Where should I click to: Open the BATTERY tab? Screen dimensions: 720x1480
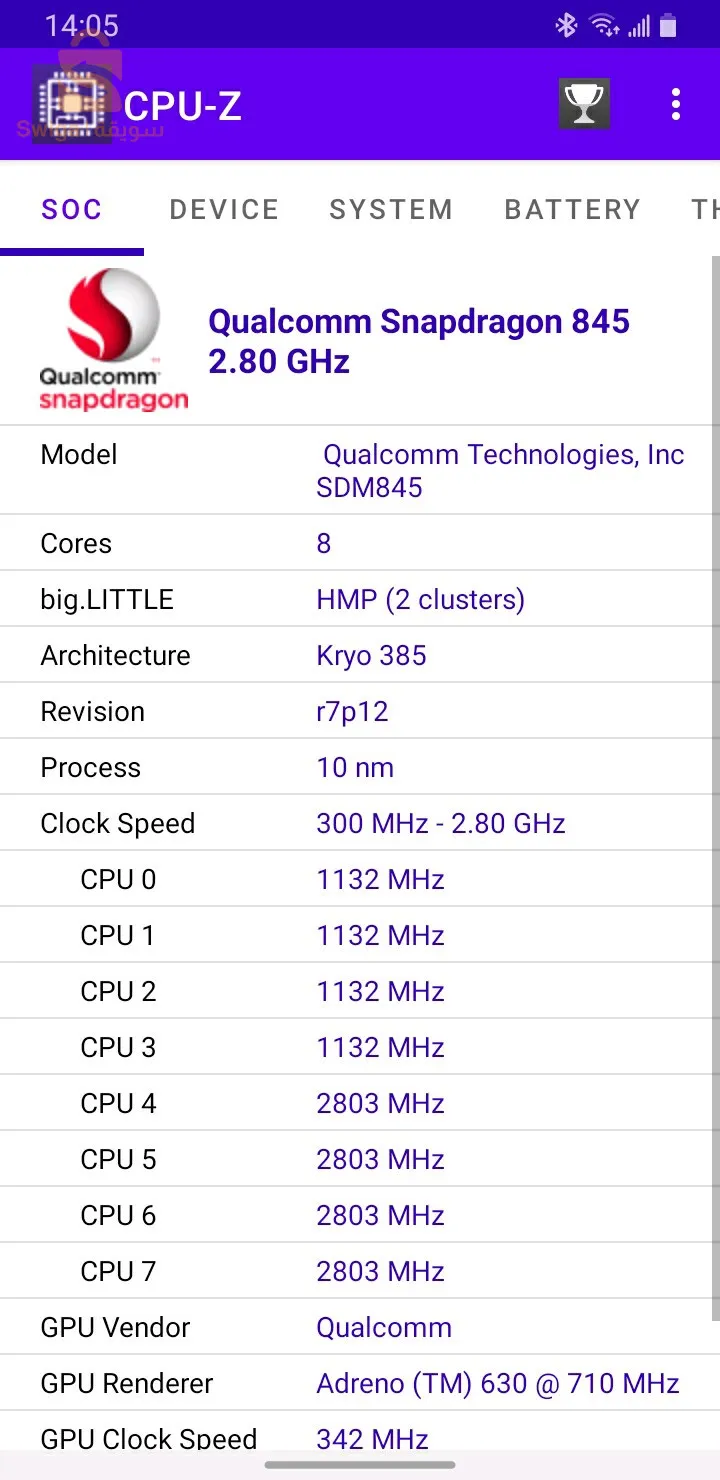point(572,209)
